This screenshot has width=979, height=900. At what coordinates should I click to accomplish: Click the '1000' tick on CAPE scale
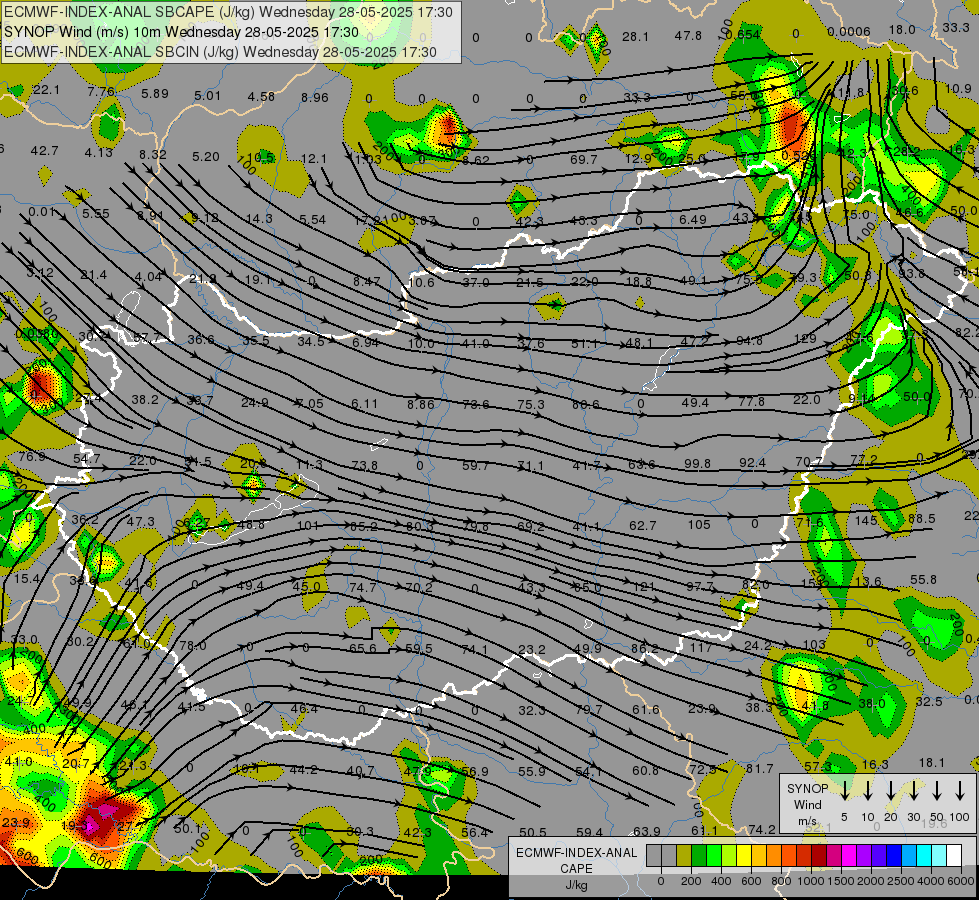pyautogui.click(x=810, y=881)
